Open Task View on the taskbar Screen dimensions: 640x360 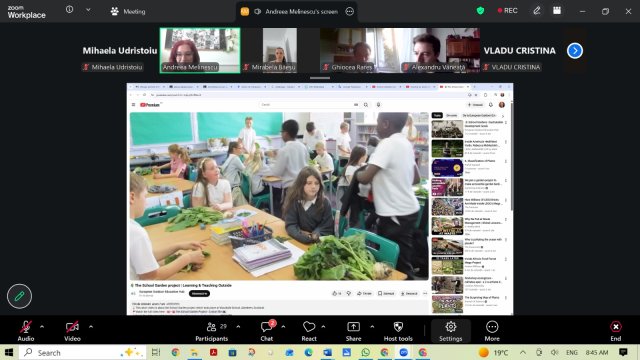(156, 352)
